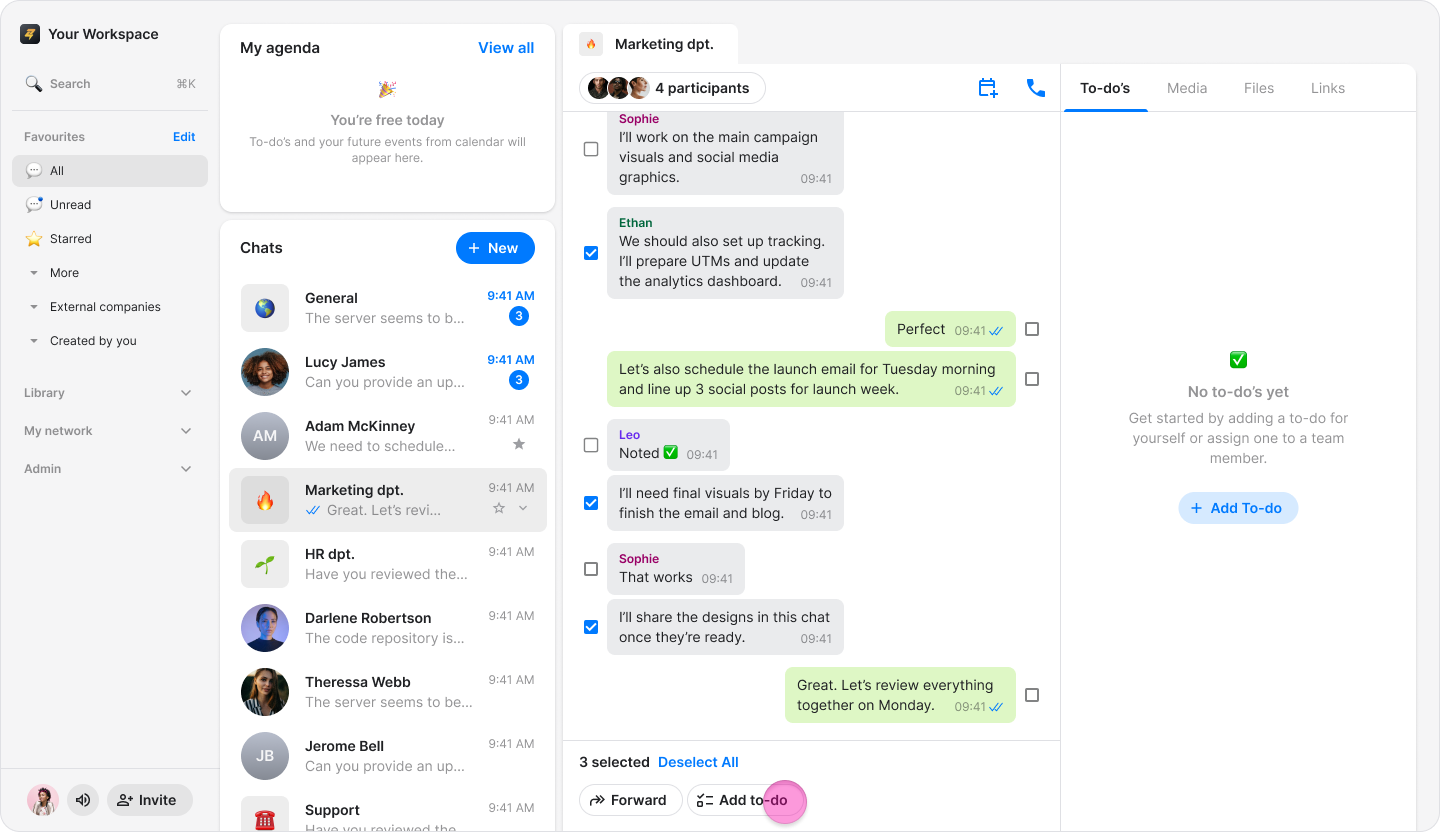Screen dimensions: 1440x832
Task: Click the General chat globe avatar
Action: click(265, 308)
